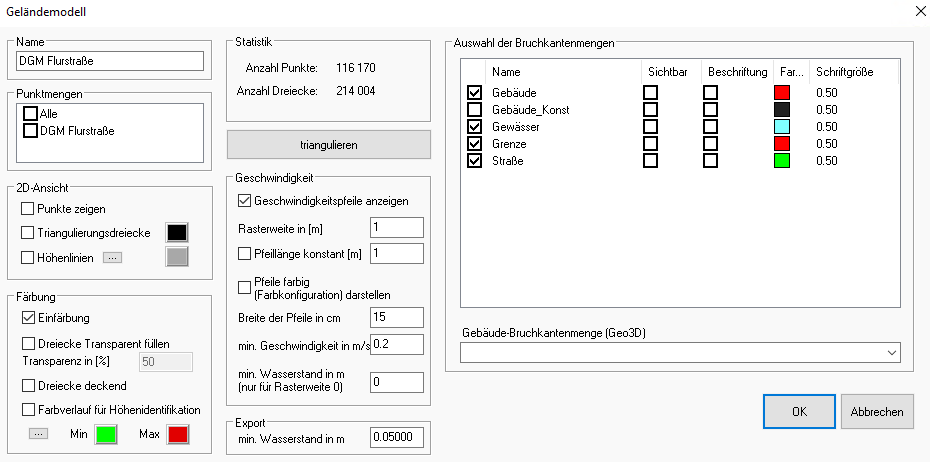
Task: Confirm the dialog with OK
Action: 798,411
